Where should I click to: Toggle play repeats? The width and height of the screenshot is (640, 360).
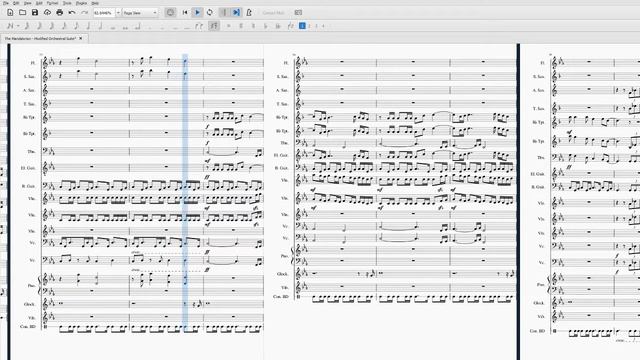(x=224, y=13)
